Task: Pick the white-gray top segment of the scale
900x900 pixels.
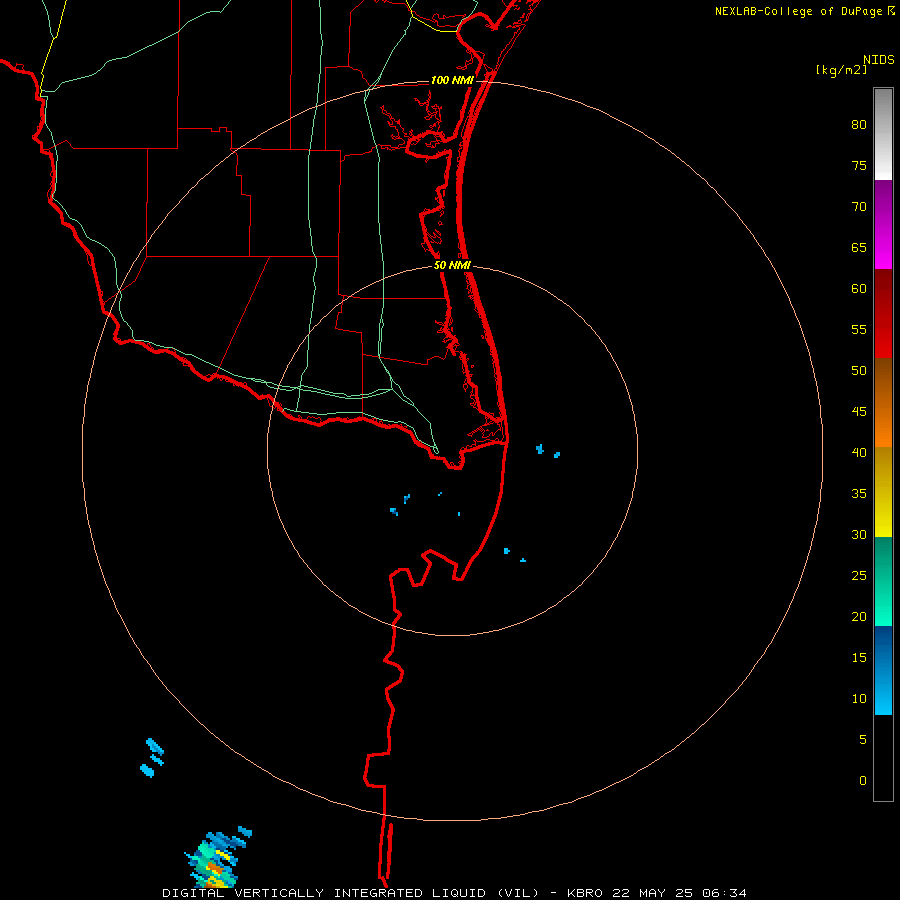Action: point(883,134)
